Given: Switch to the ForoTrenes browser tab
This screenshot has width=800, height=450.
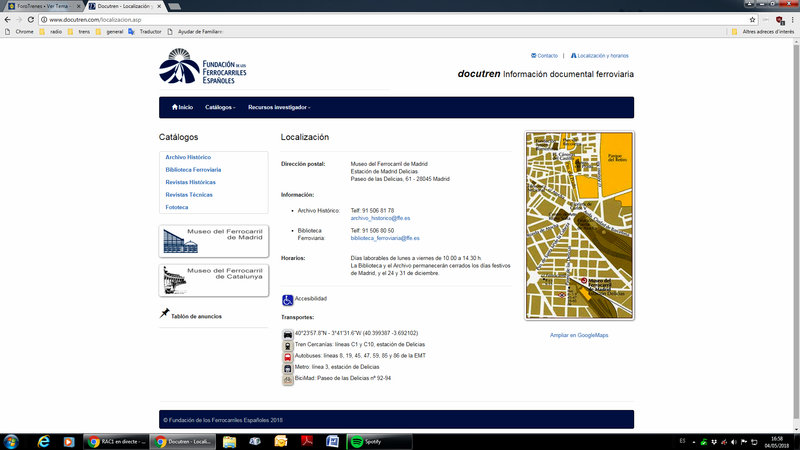Looking at the screenshot, I should tap(43, 6).
